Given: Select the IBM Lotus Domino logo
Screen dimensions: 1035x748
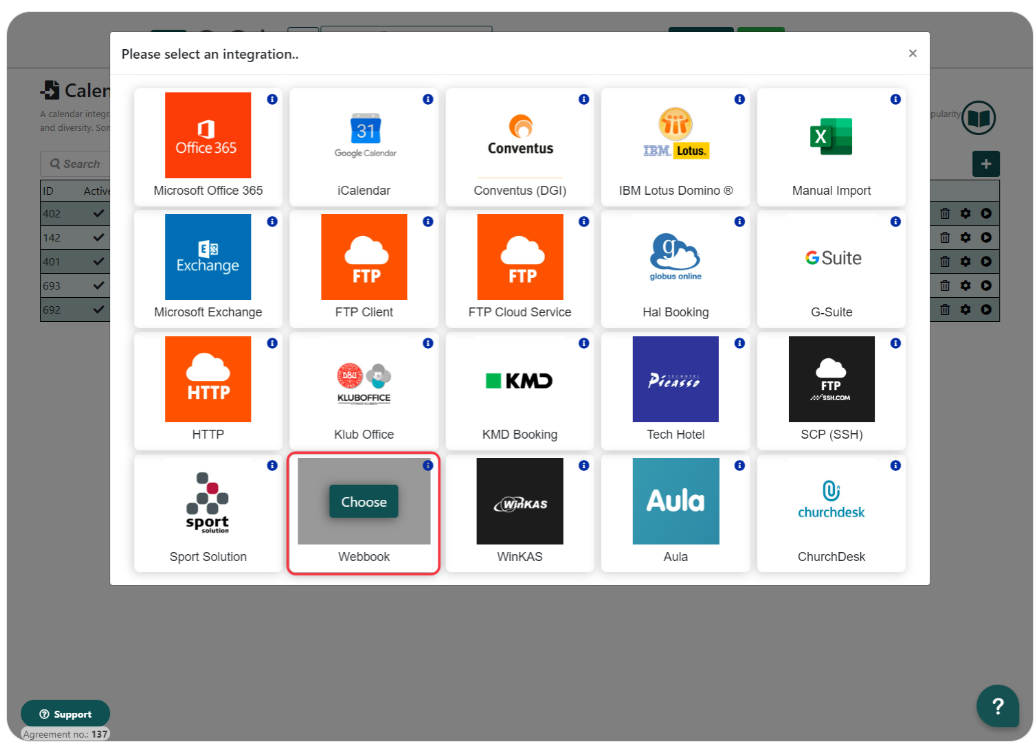Looking at the screenshot, I should click(x=676, y=134).
